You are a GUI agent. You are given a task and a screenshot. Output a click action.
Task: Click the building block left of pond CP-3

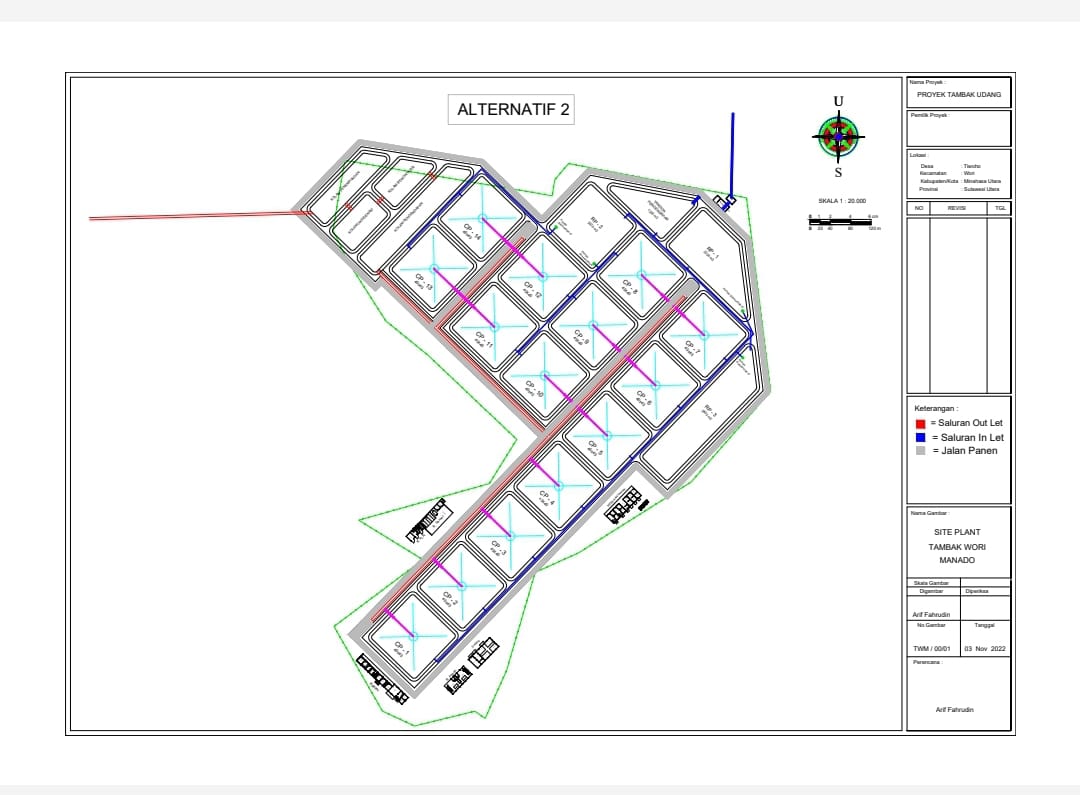pos(431,521)
